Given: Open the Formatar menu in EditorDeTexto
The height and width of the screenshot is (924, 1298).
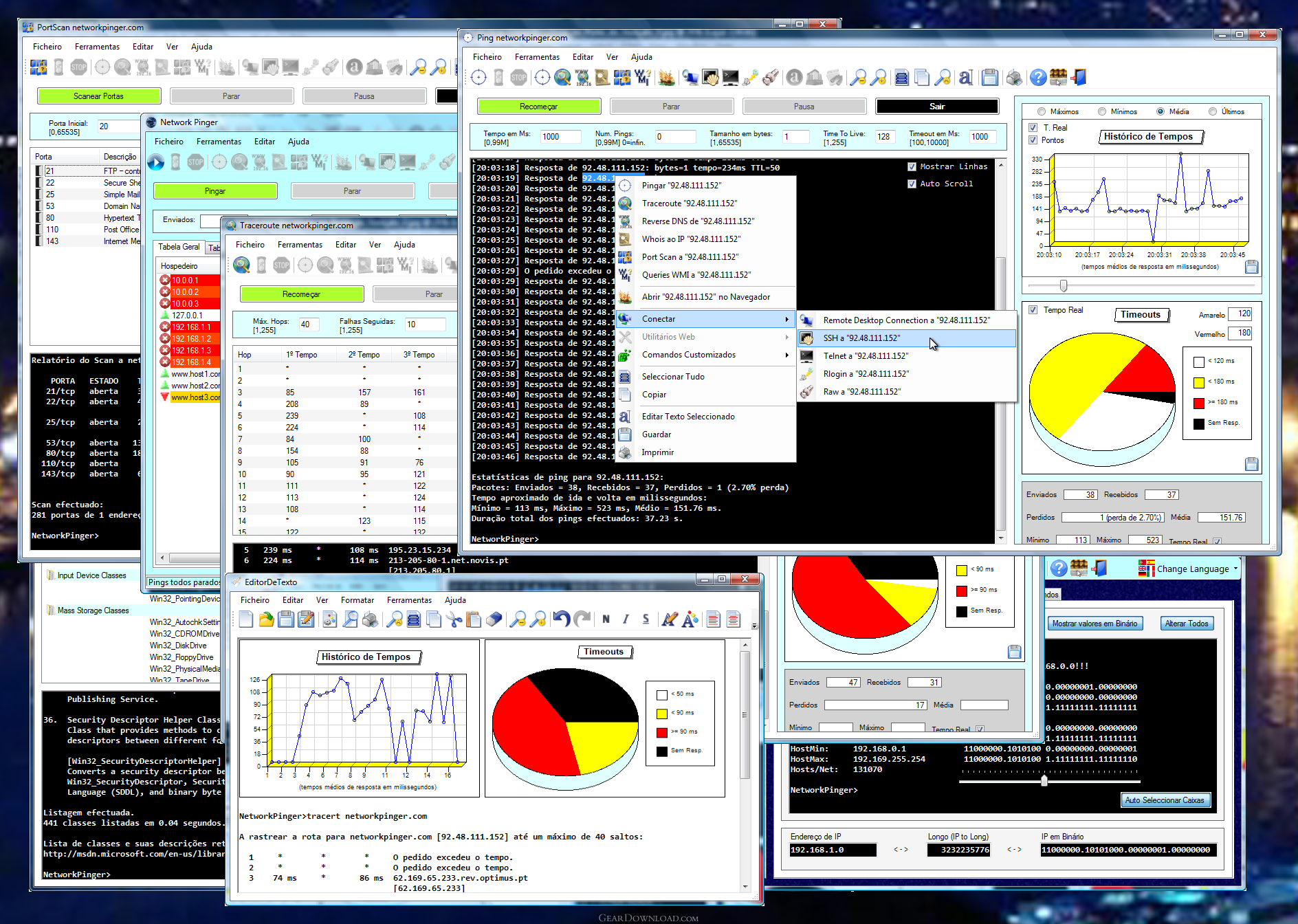Looking at the screenshot, I should click(x=357, y=600).
